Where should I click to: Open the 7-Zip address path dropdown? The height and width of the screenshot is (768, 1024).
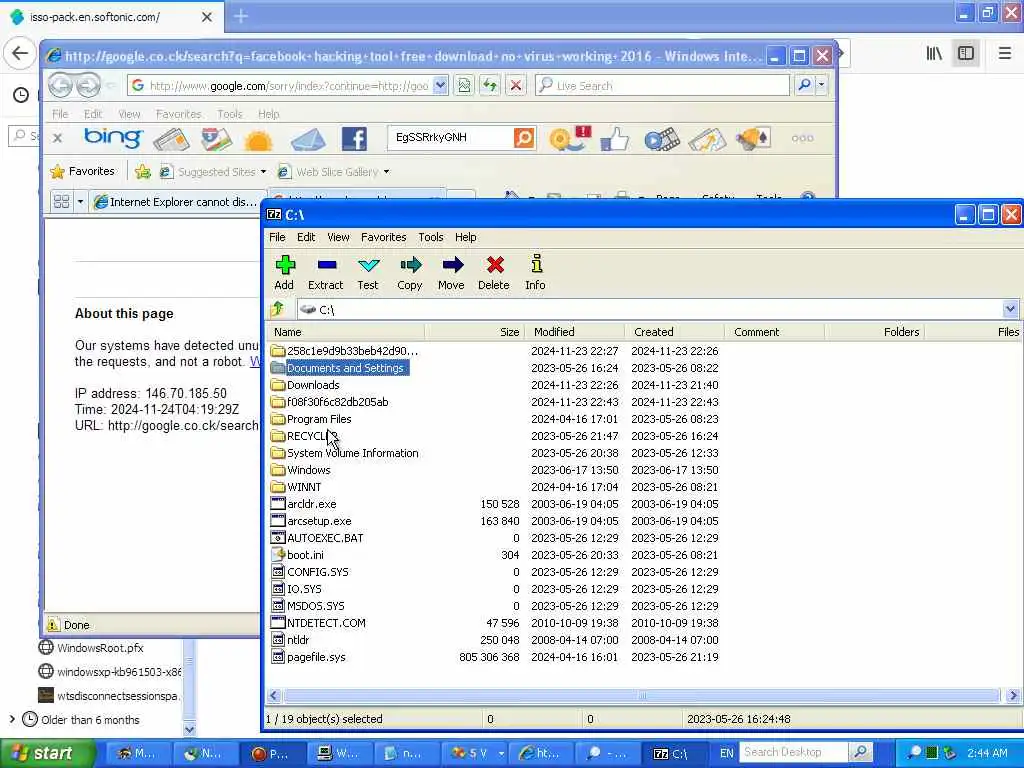(x=1010, y=309)
